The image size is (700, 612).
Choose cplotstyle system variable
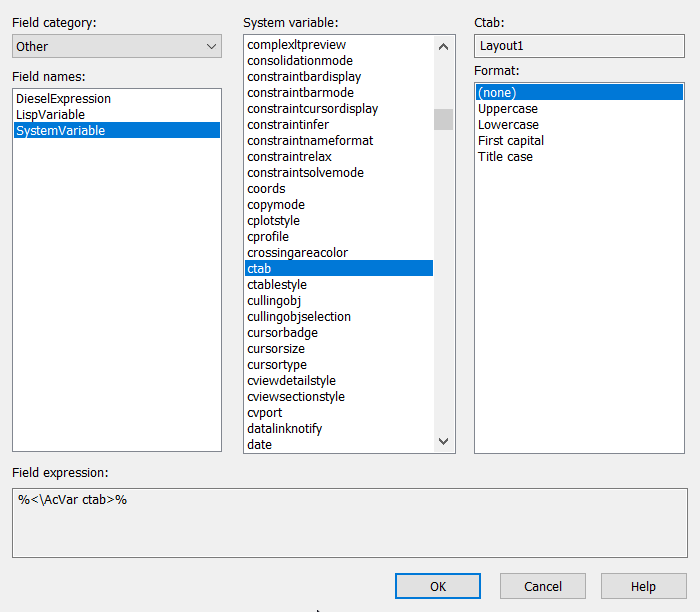(339, 221)
